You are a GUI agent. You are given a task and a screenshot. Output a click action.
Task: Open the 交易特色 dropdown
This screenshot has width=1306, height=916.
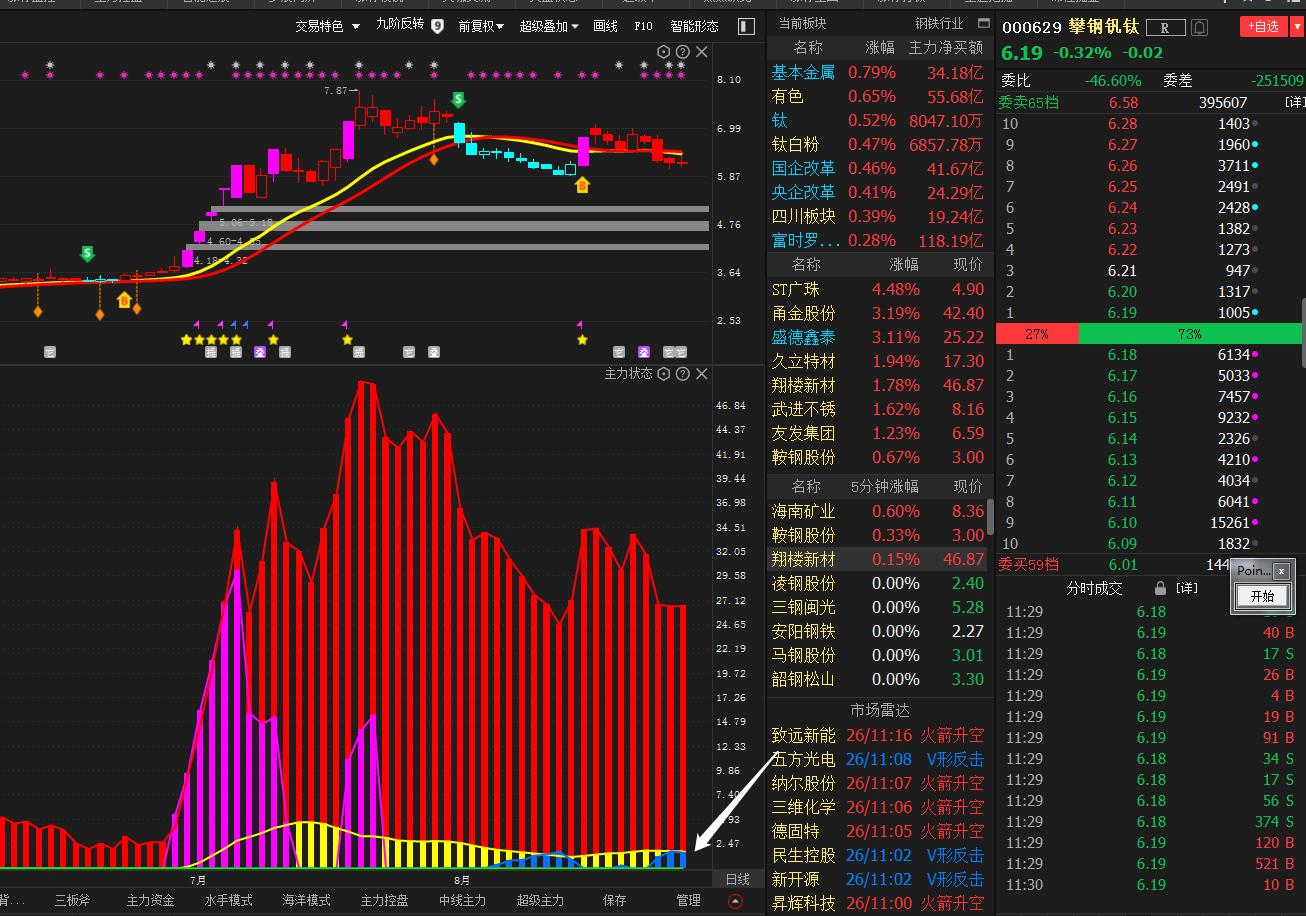pyautogui.click(x=327, y=26)
